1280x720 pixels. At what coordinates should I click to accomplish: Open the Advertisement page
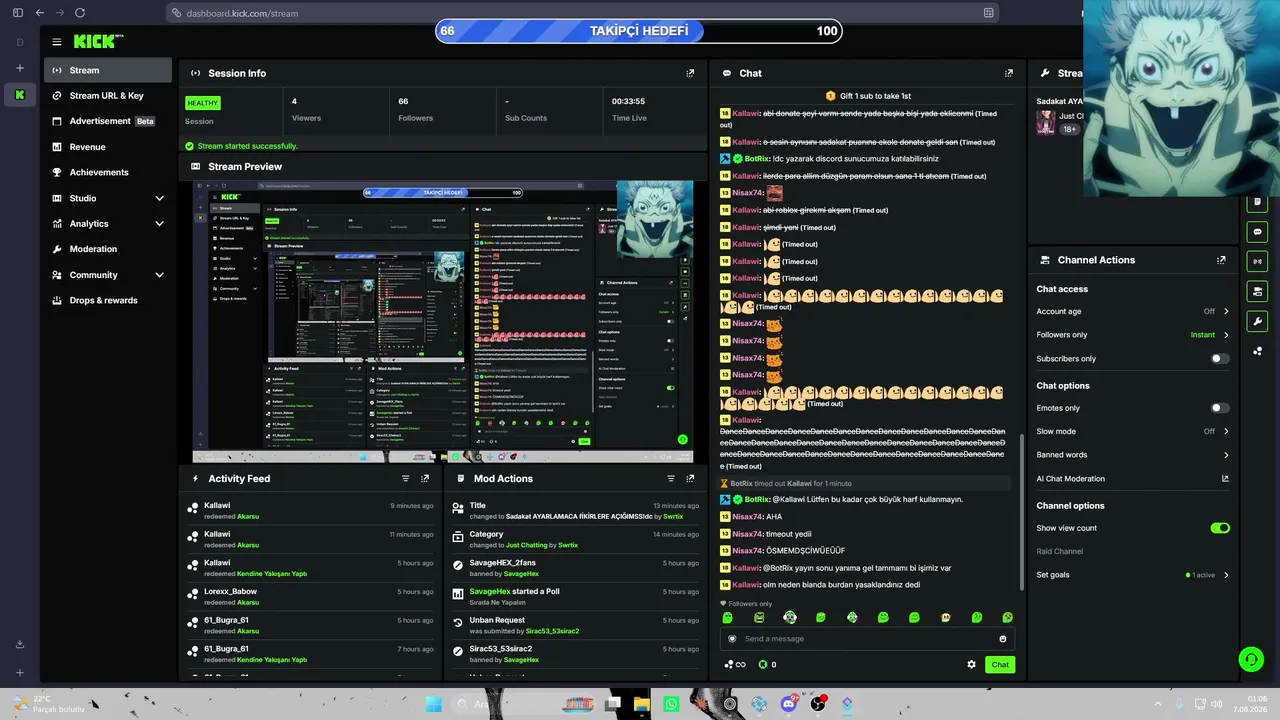click(108, 121)
